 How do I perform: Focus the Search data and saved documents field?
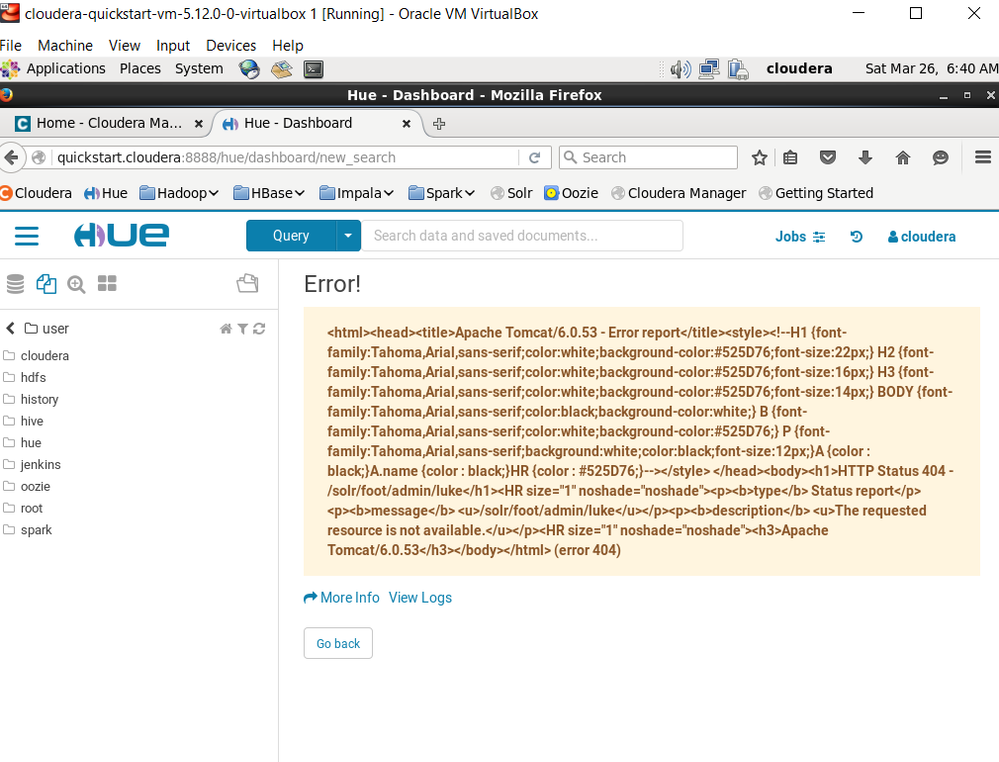coord(522,236)
